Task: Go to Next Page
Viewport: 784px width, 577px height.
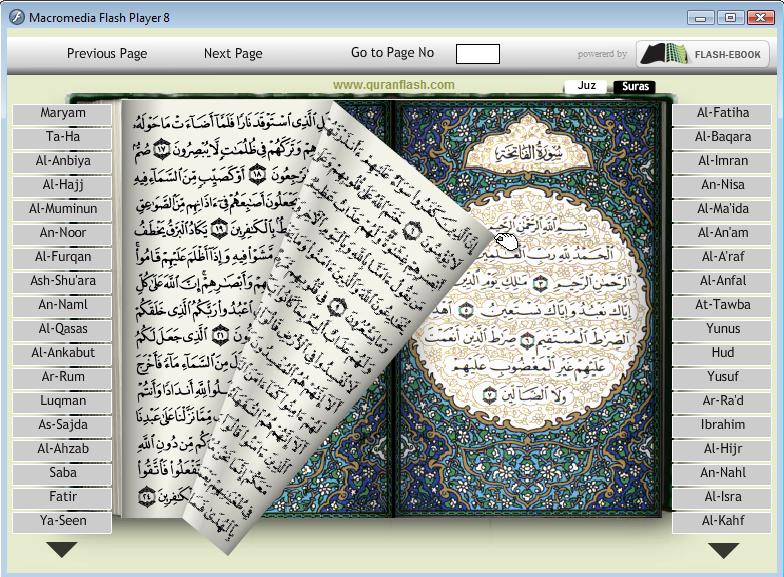Action: (233, 54)
